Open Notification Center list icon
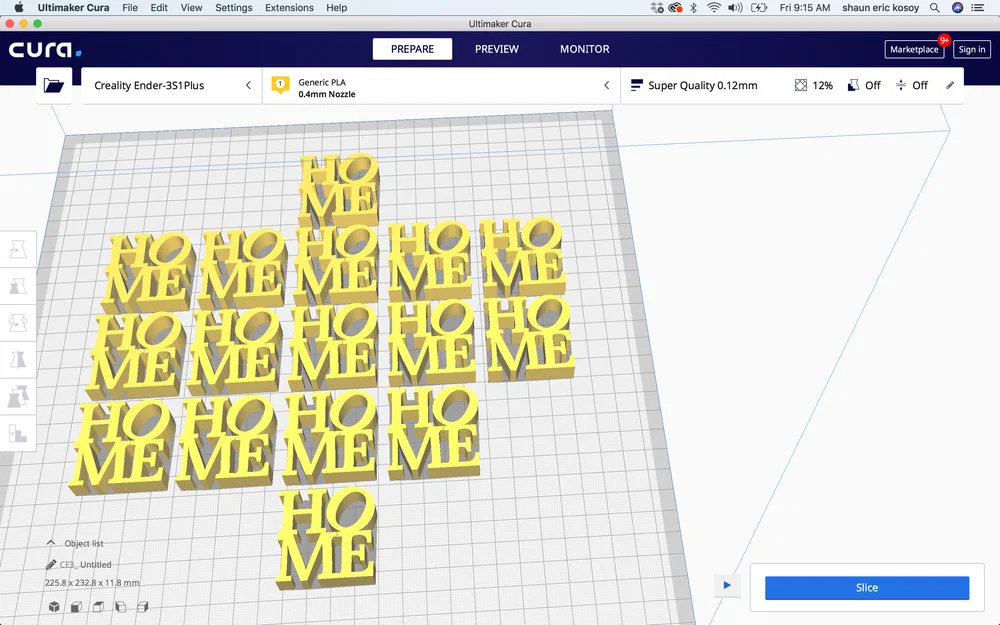 [x=978, y=8]
